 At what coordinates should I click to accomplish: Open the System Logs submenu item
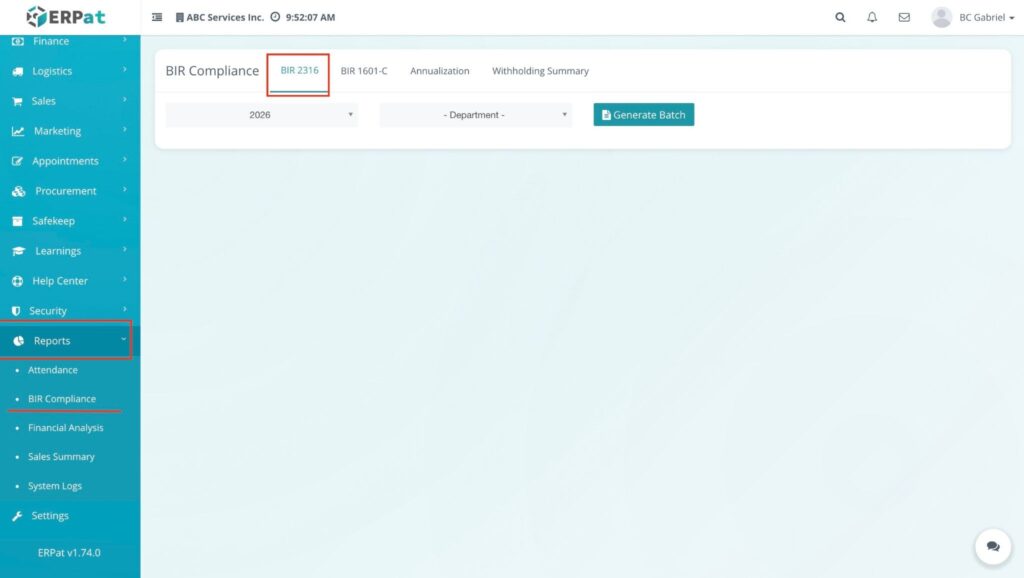[x=55, y=486]
